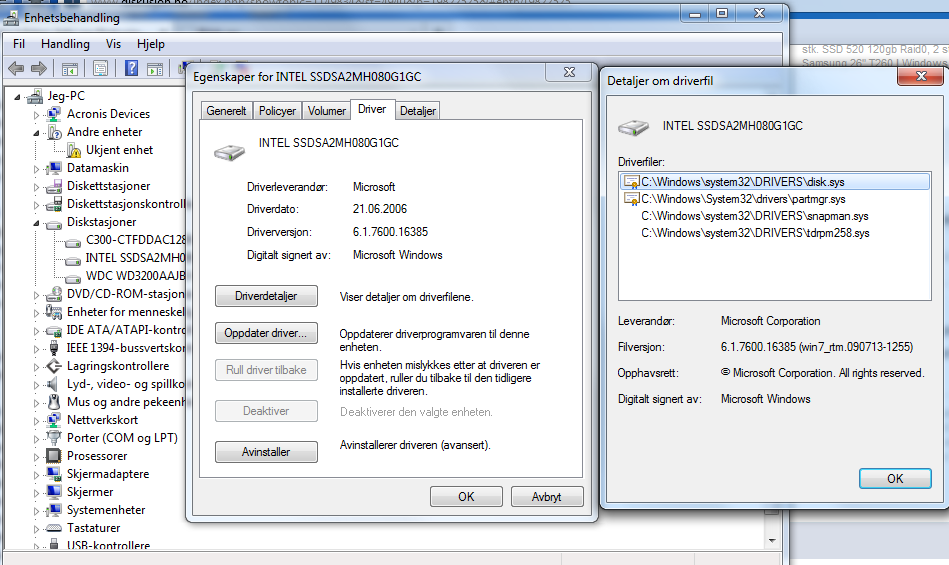Click the Oppdater driver... button
Image resolution: width=949 pixels, height=565 pixels.
pos(266,333)
